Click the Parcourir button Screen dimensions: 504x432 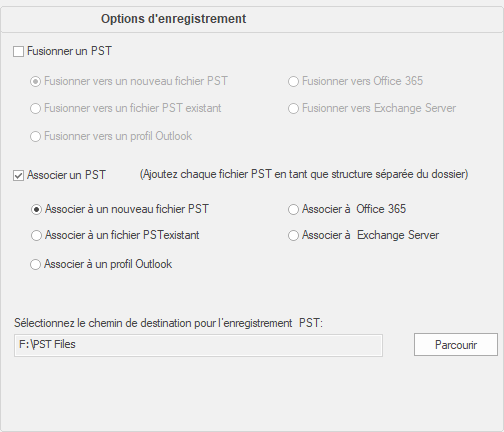[456, 345]
